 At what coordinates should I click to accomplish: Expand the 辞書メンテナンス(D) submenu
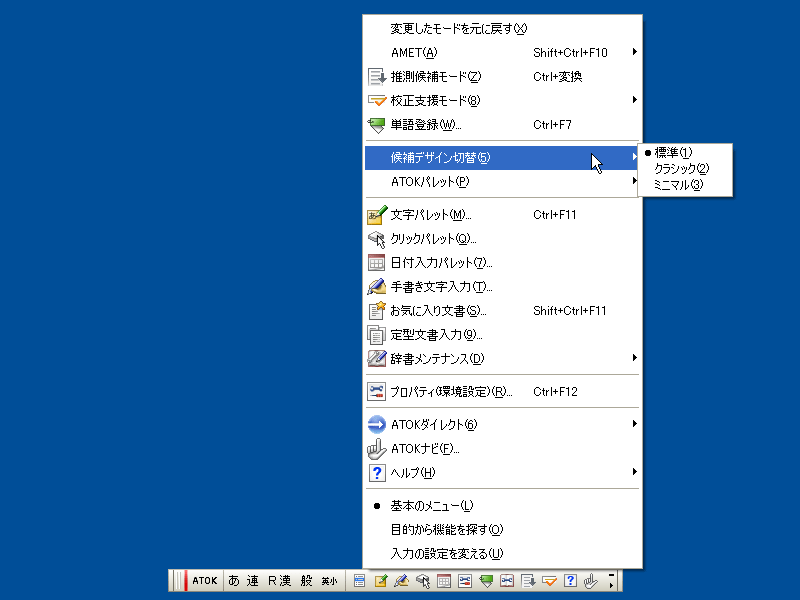(x=502, y=359)
